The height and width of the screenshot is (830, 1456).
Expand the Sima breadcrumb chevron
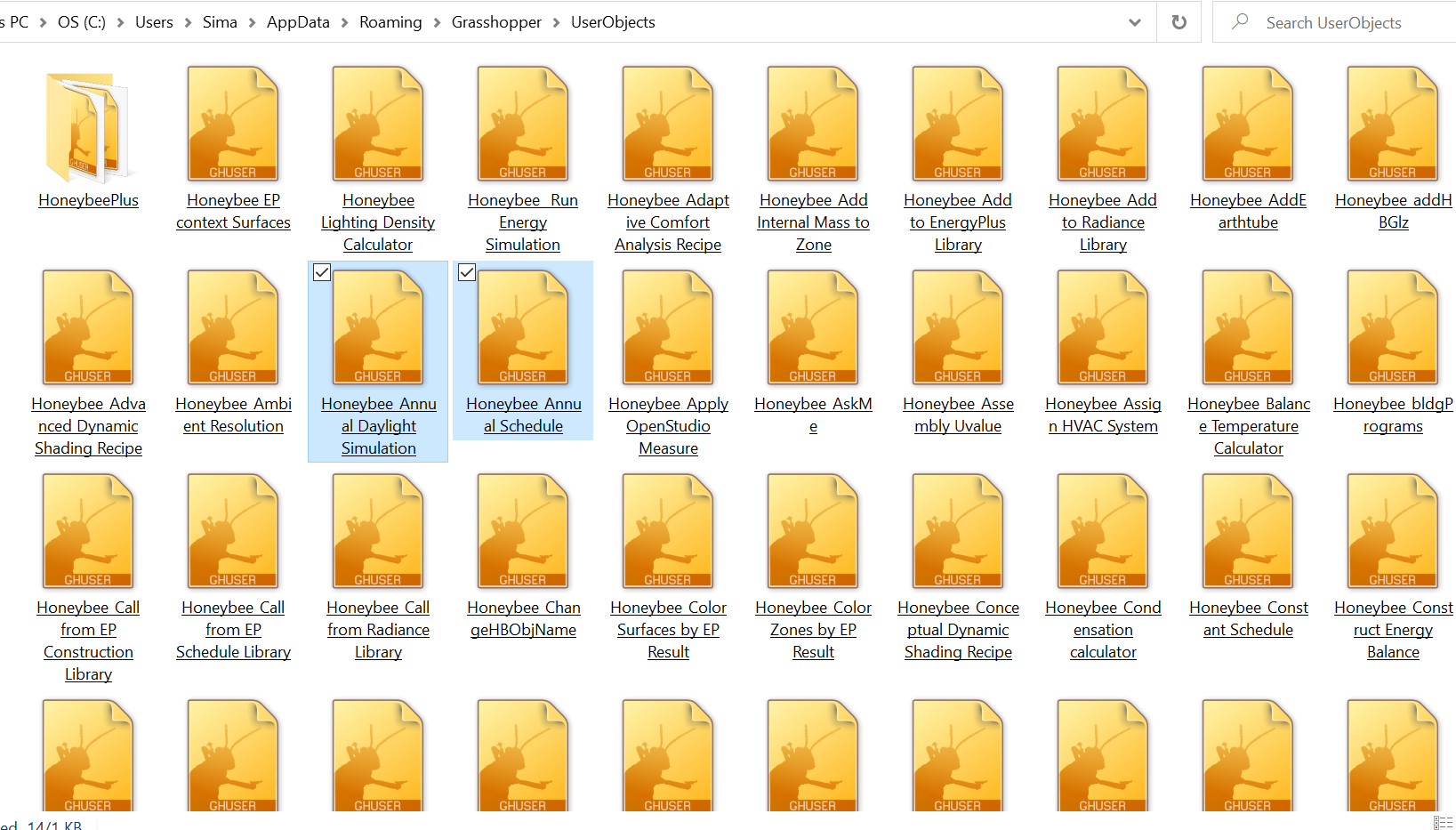pos(252,22)
